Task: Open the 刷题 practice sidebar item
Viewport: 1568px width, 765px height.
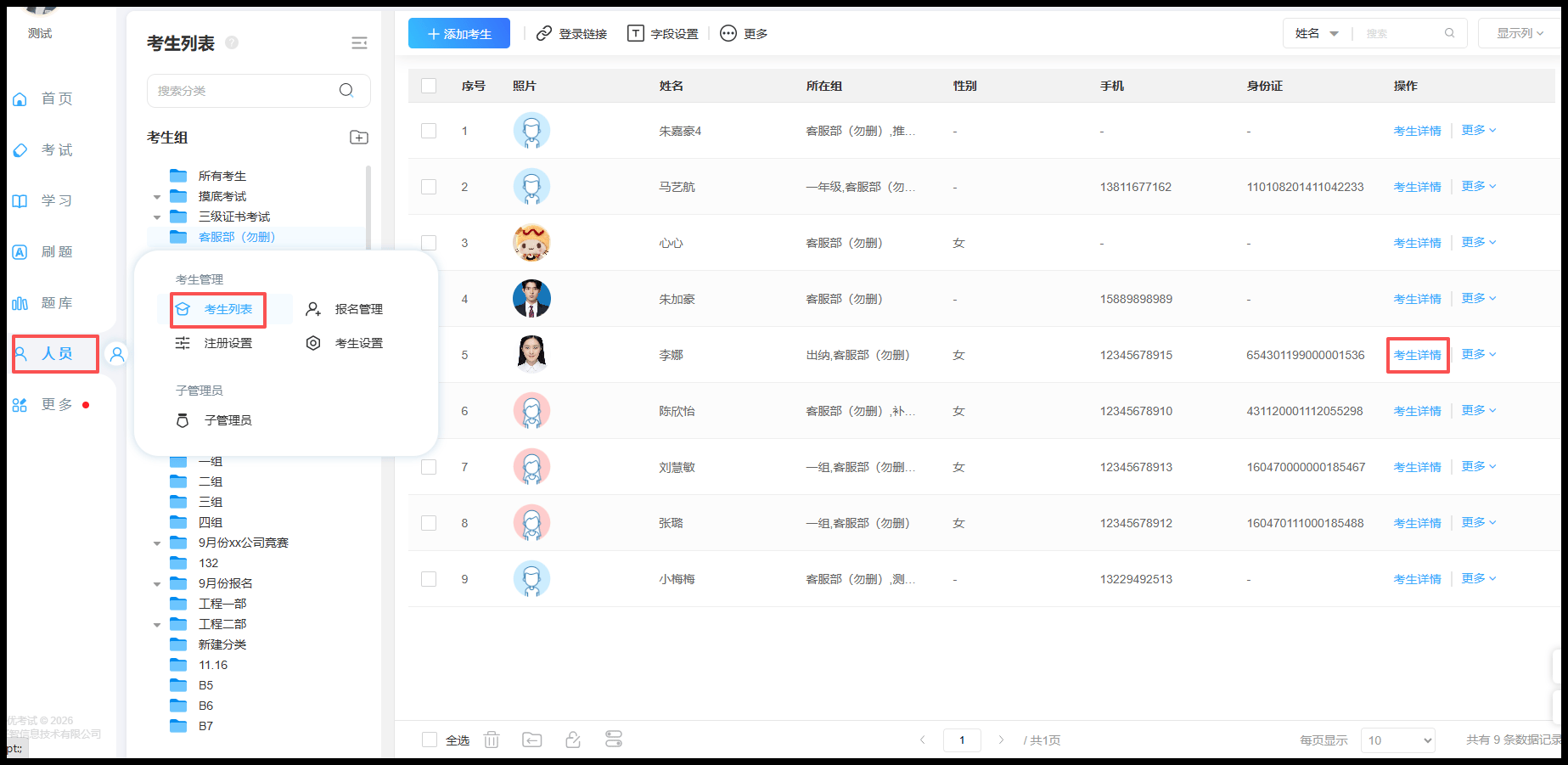Action: 42,251
